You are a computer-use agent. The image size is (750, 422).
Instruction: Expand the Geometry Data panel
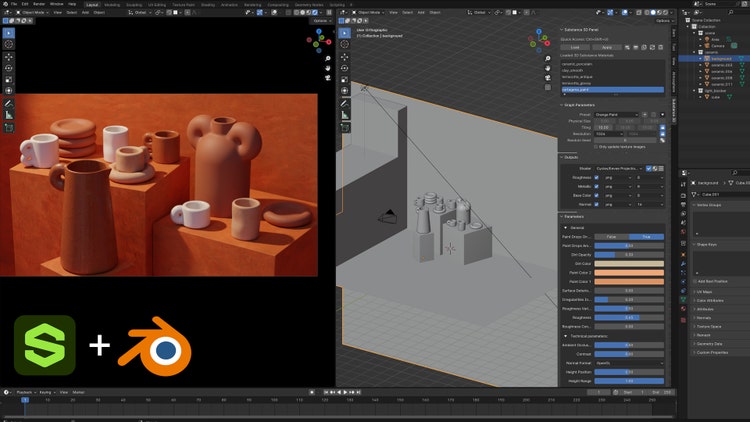coord(708,344)
